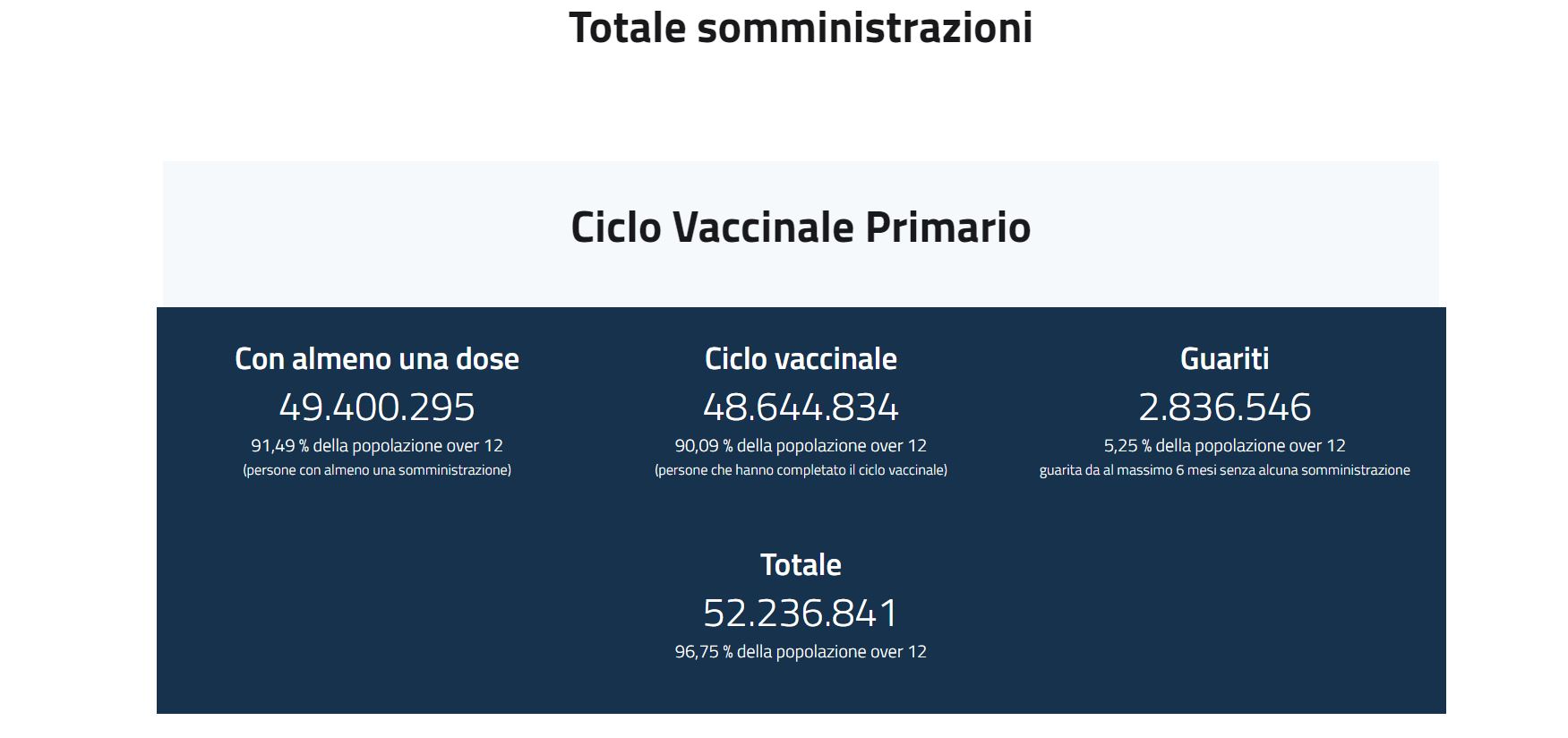Image resolution: width=1568 pixels, height=738 pixels.
Task: Click the Totale somministrazioni heading
Action: point(801,28)
